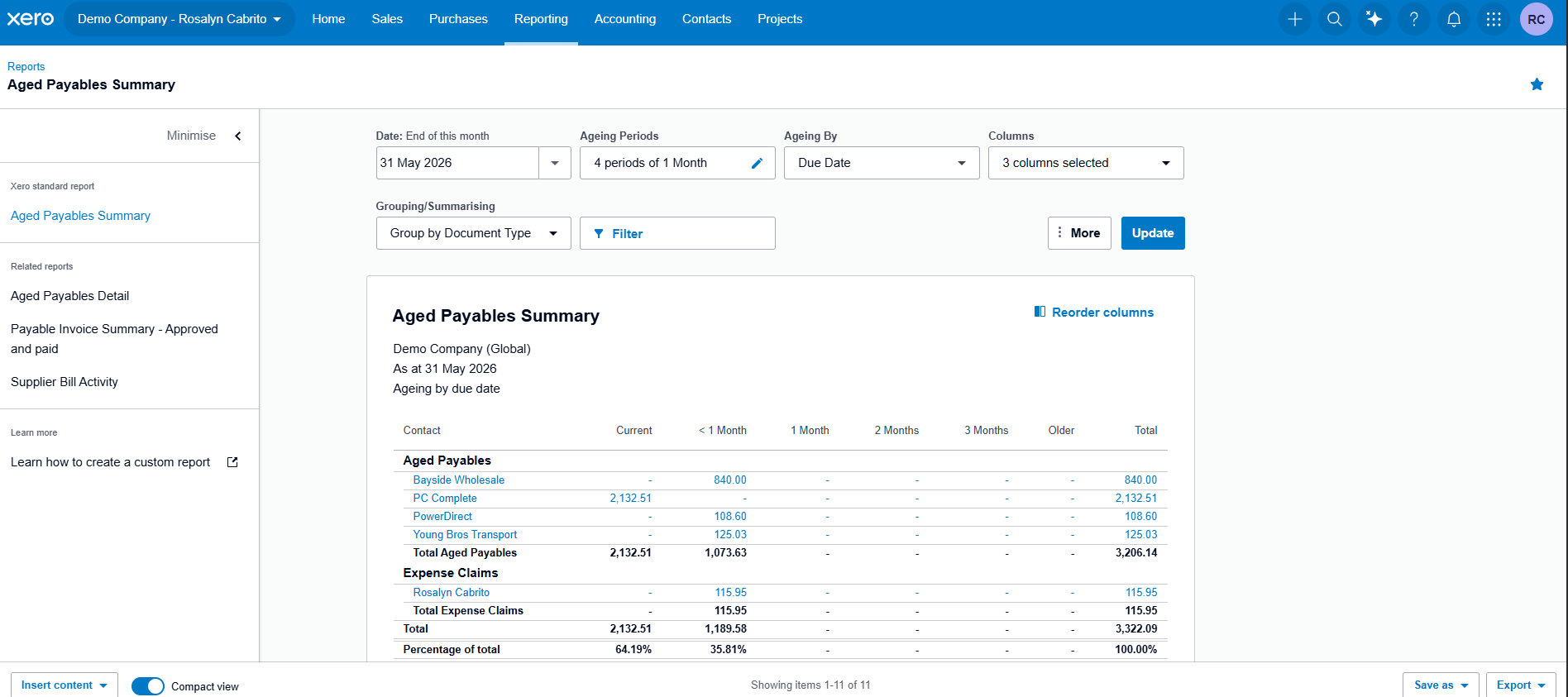
Task: Open Learn how to create a custom report
Action: pyautogui.click(x=110, y=462)
